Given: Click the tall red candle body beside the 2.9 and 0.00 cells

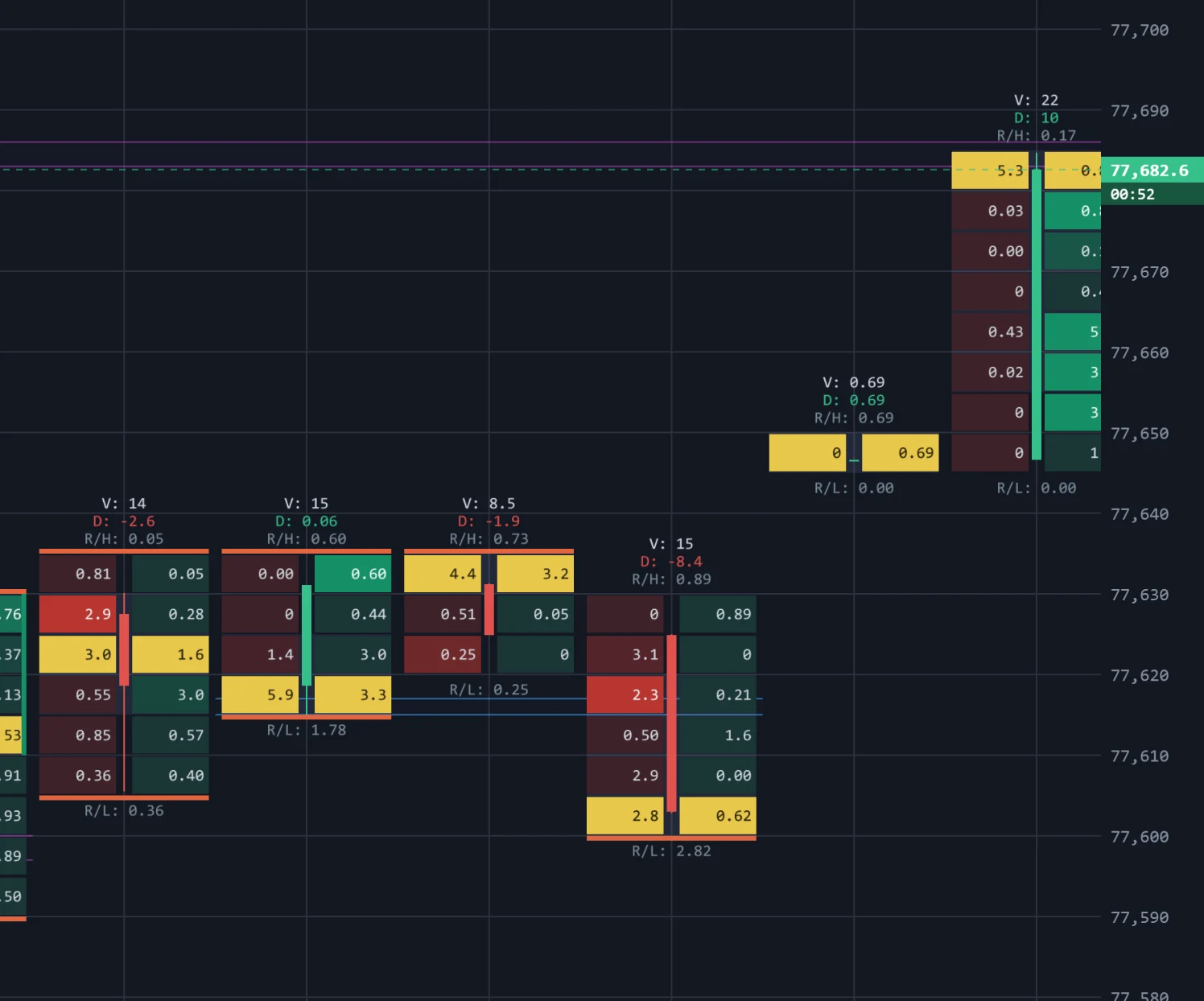Looking at the screenshot, I should (x=671, y=723).
